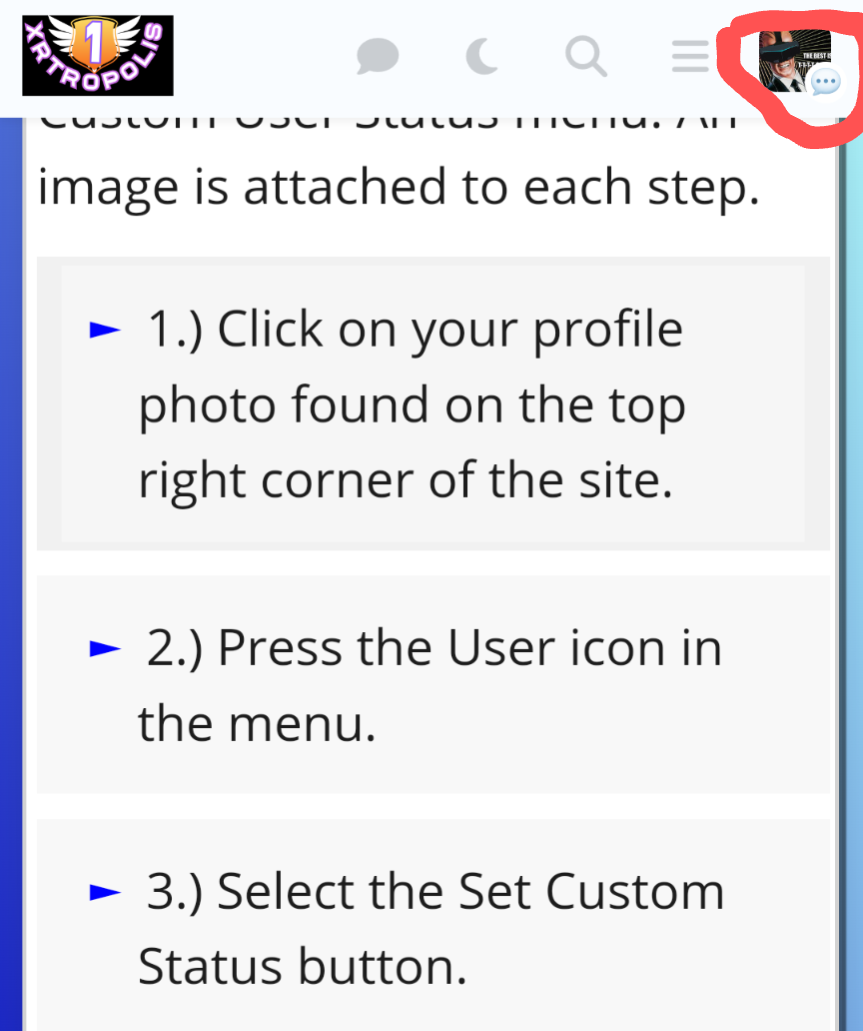
Task: Open the profile photo avatar
Action: point(795,61)
